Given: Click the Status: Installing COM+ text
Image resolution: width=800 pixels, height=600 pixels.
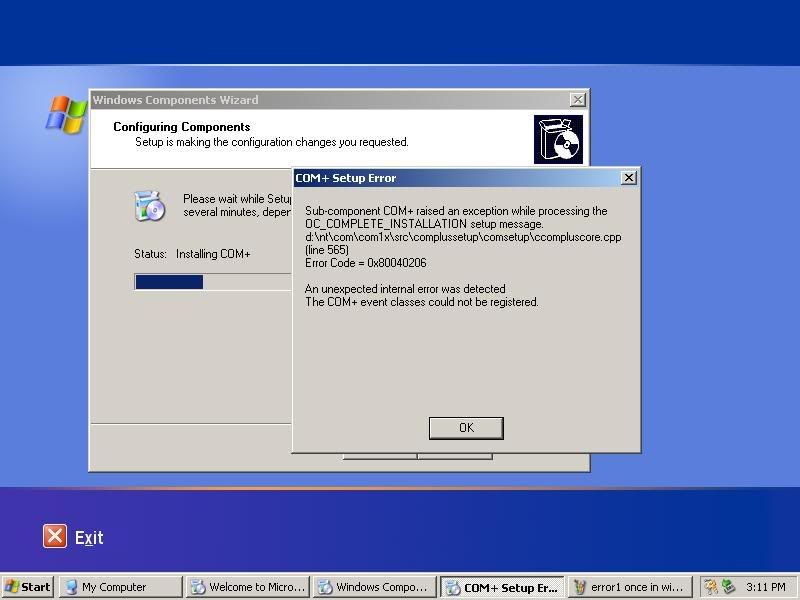Looking at the screenshot, I should [x=192, y=254].
